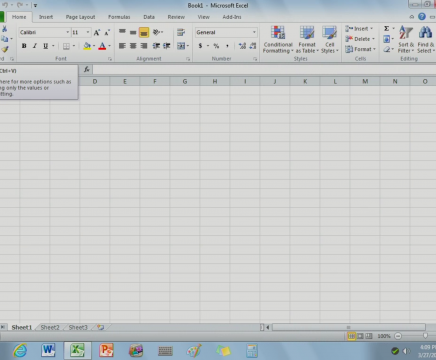Toggle Italic formatting

tap(34, 46)
